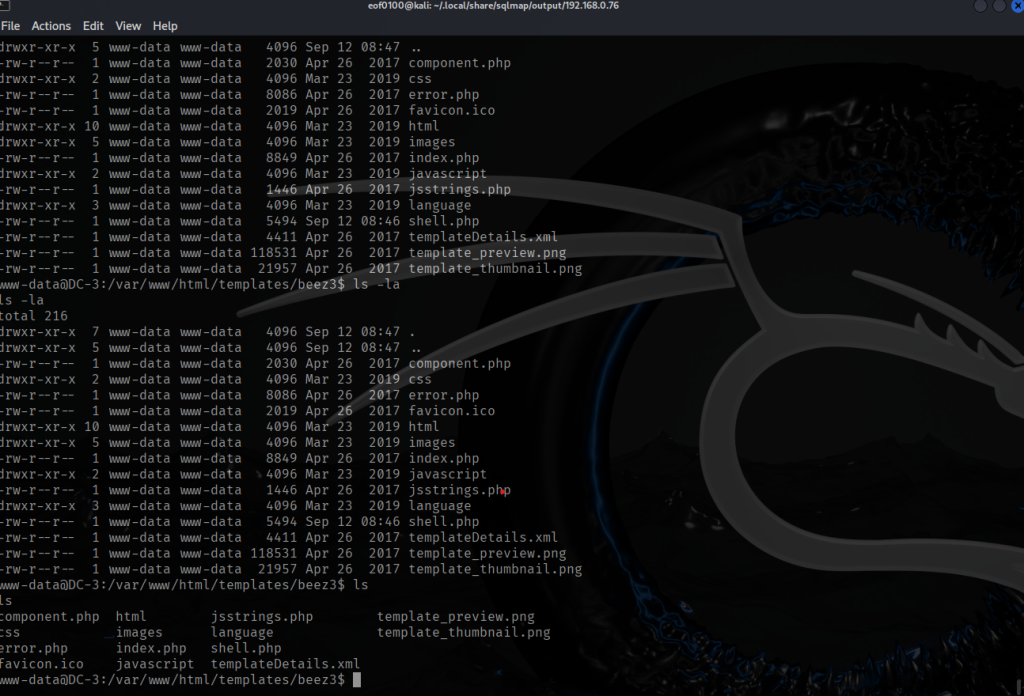Viewport: 1024px width, 696px height.
Task: Open the Edit menu
Action: point(93,26)
